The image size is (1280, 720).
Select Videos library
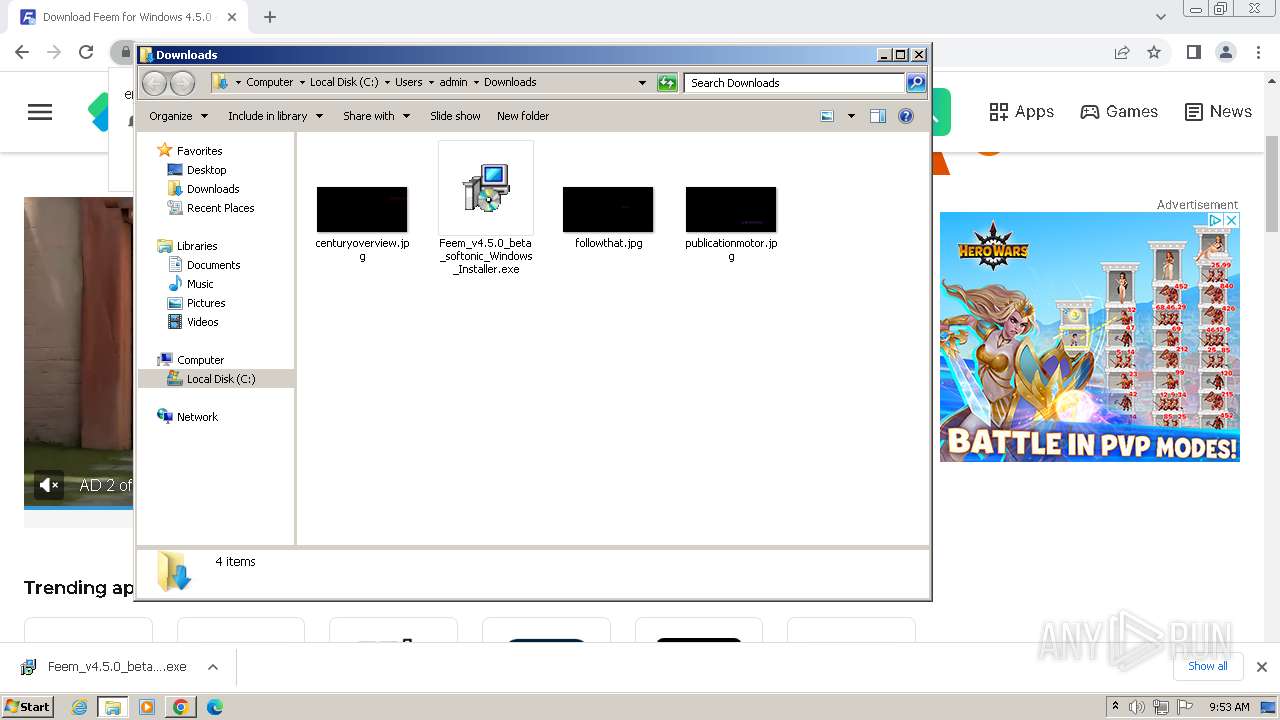(202, 322)
